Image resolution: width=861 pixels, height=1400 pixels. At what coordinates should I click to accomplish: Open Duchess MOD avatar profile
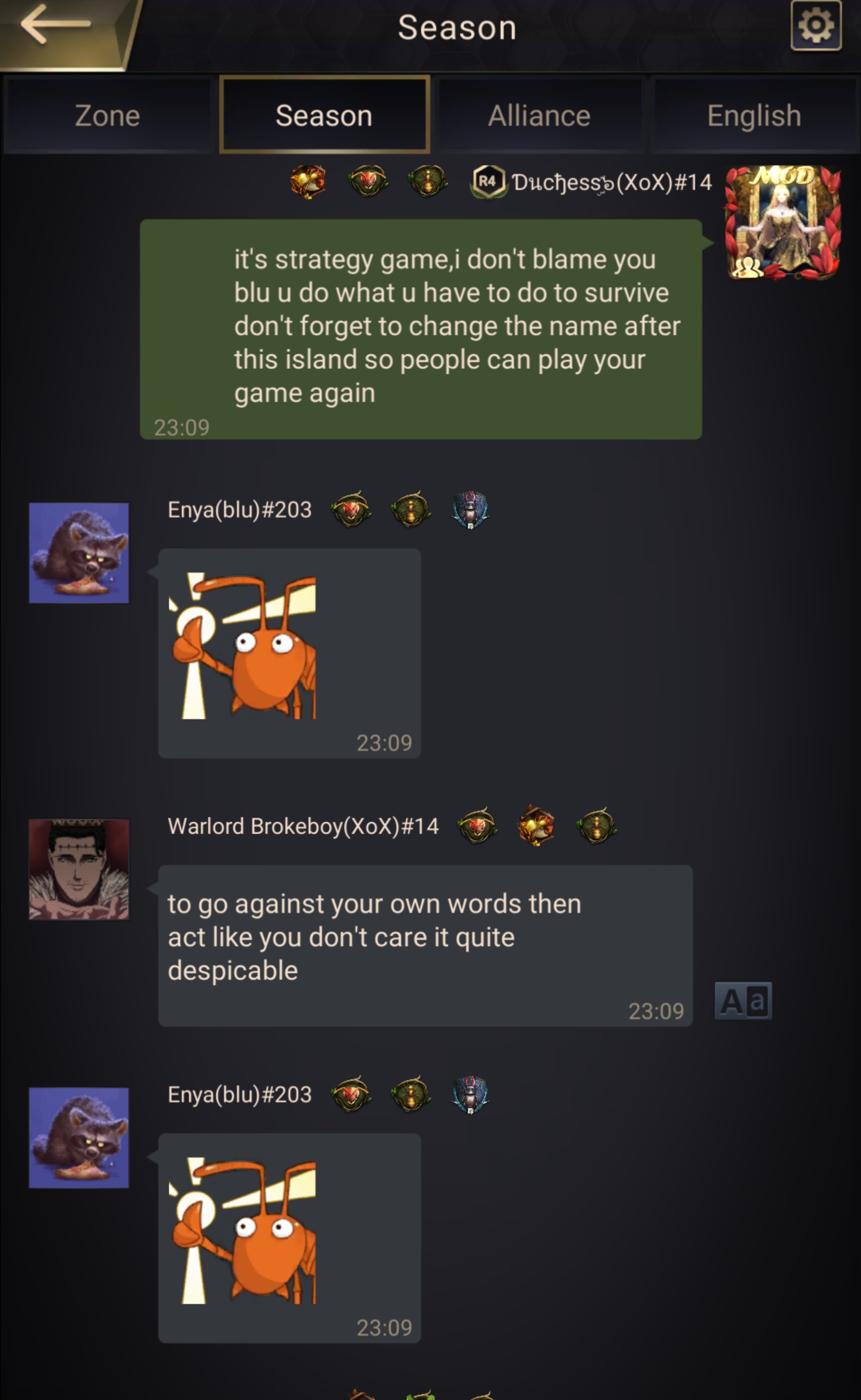[782, 223]
